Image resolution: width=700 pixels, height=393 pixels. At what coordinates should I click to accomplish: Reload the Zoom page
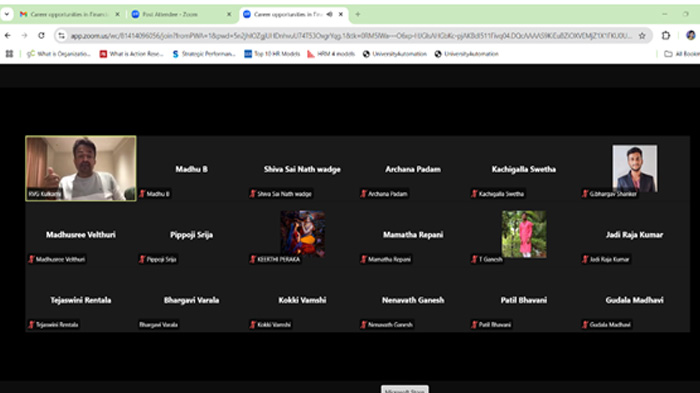tap(41, 35)
